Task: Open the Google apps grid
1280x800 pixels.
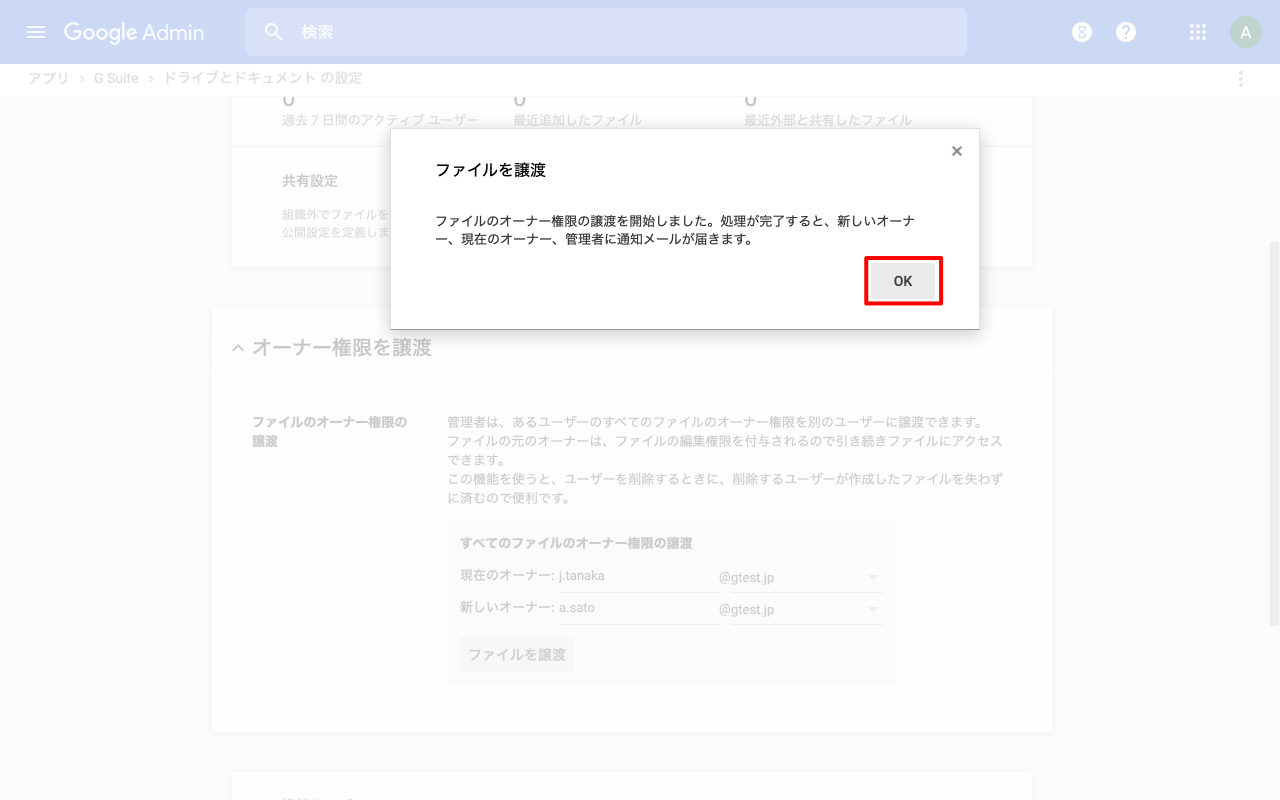Action: point(1198,32)
